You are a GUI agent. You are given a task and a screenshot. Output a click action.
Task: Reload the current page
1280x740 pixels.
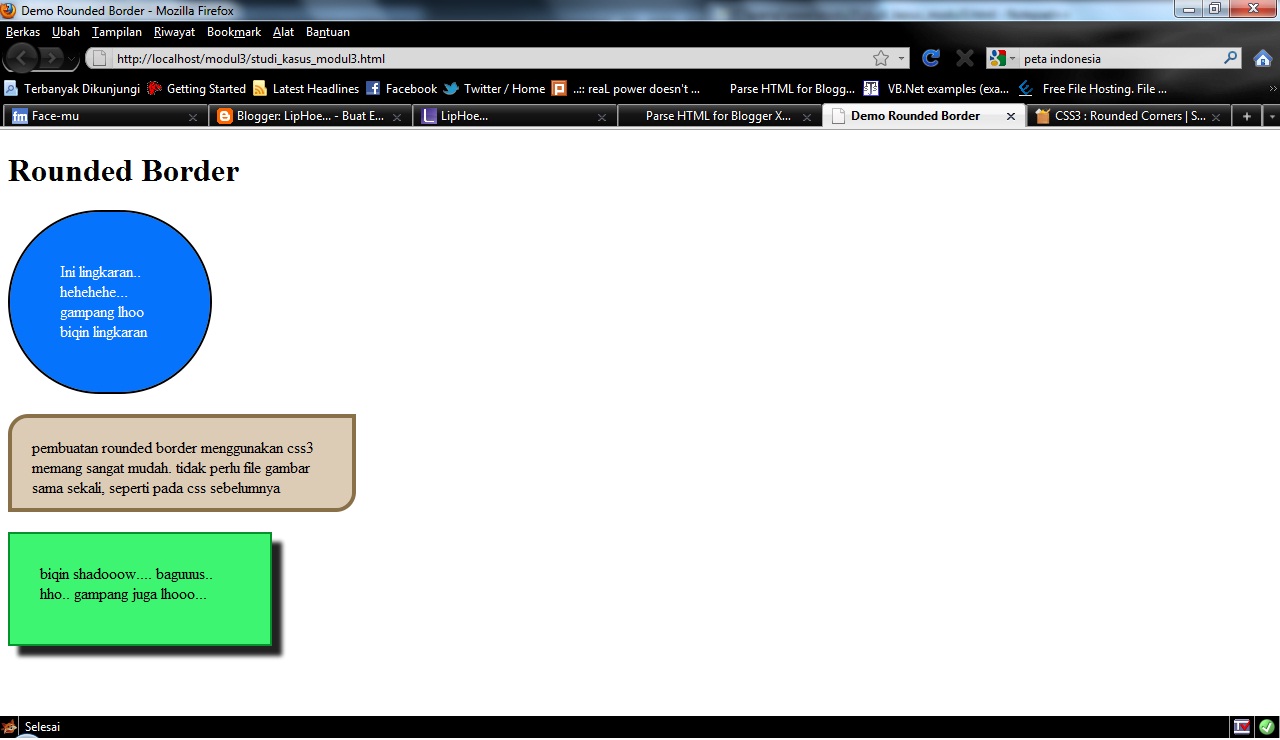coord(930,58)
